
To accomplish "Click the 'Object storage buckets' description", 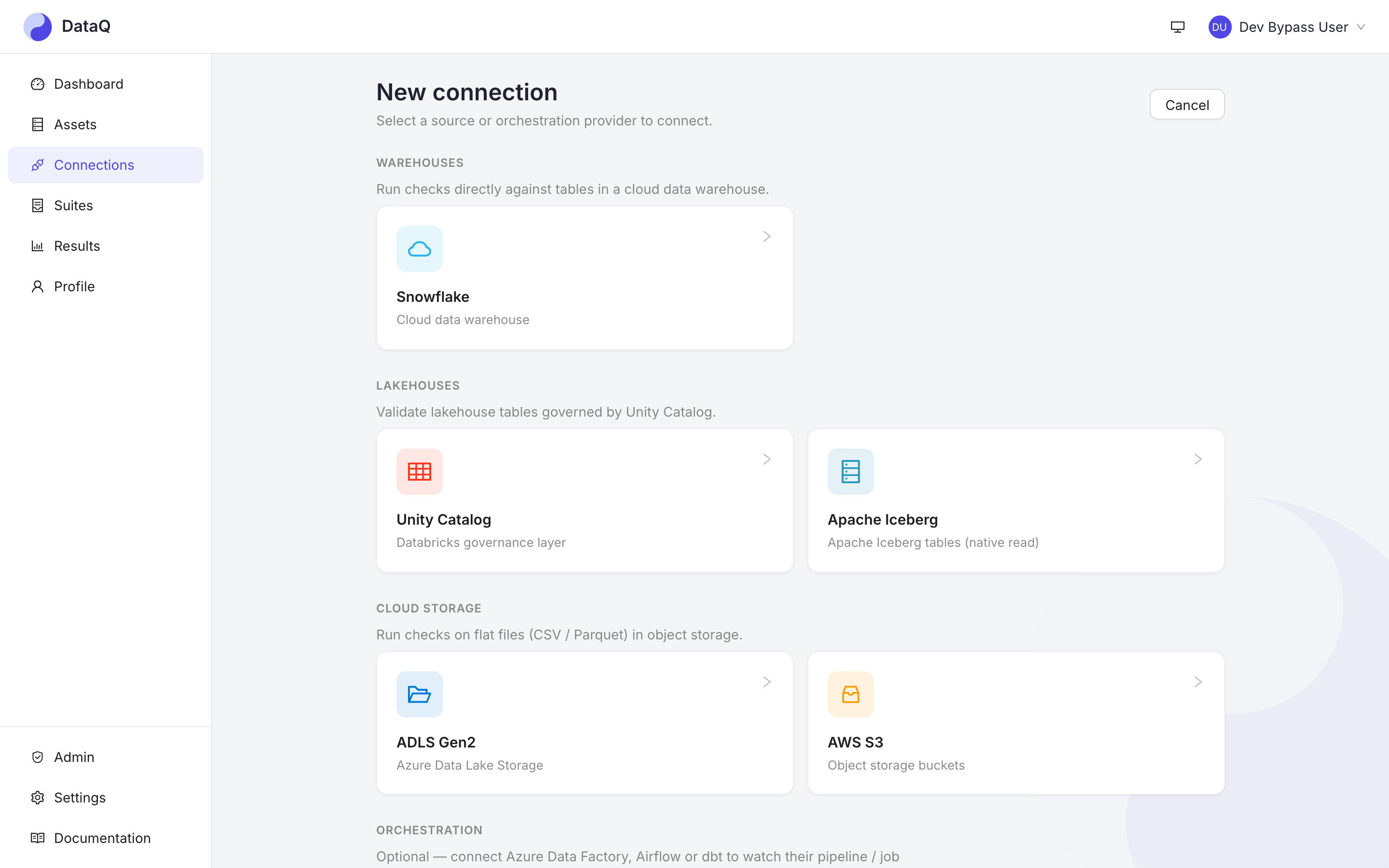I will (896, 765).
